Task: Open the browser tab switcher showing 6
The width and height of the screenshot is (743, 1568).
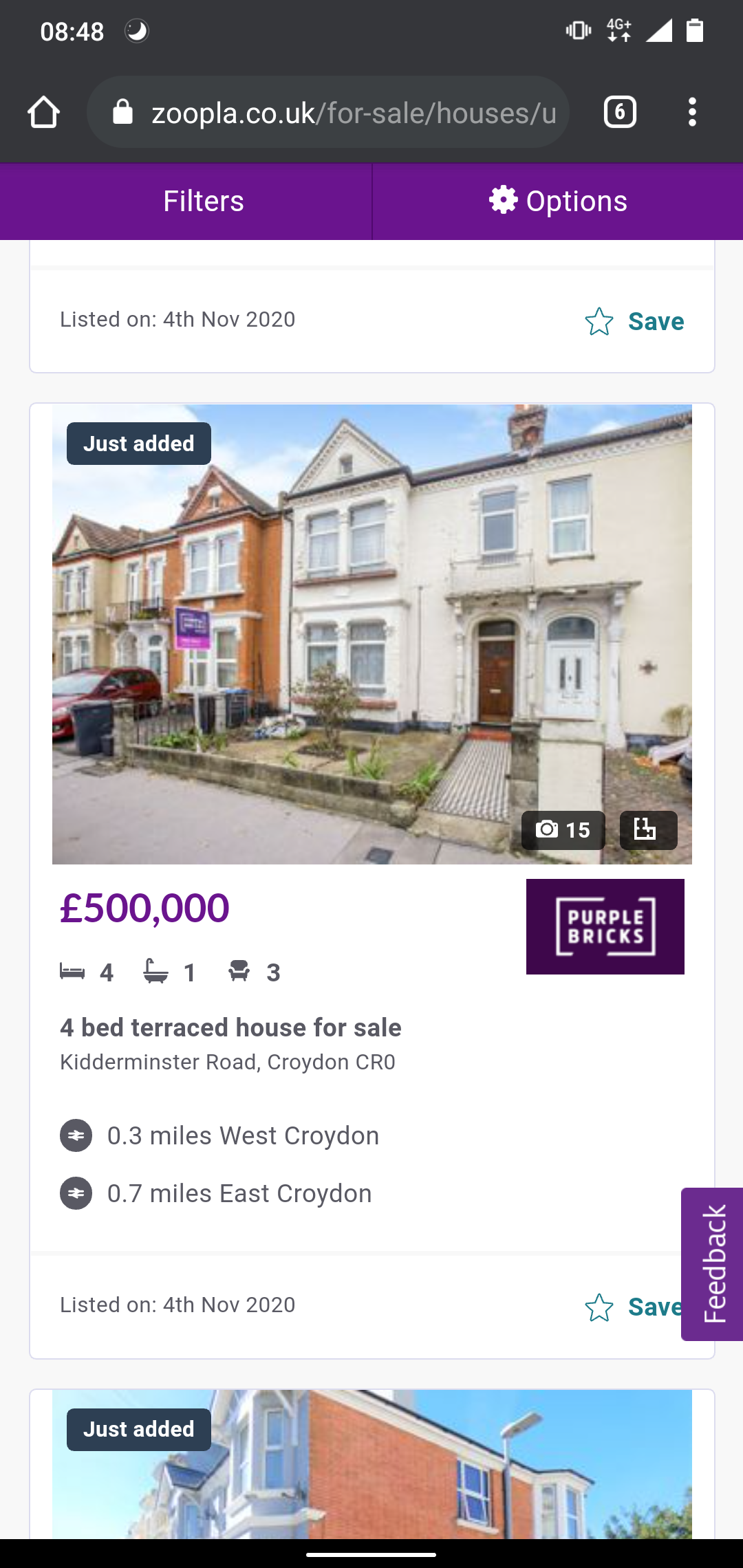Action: 620,112
